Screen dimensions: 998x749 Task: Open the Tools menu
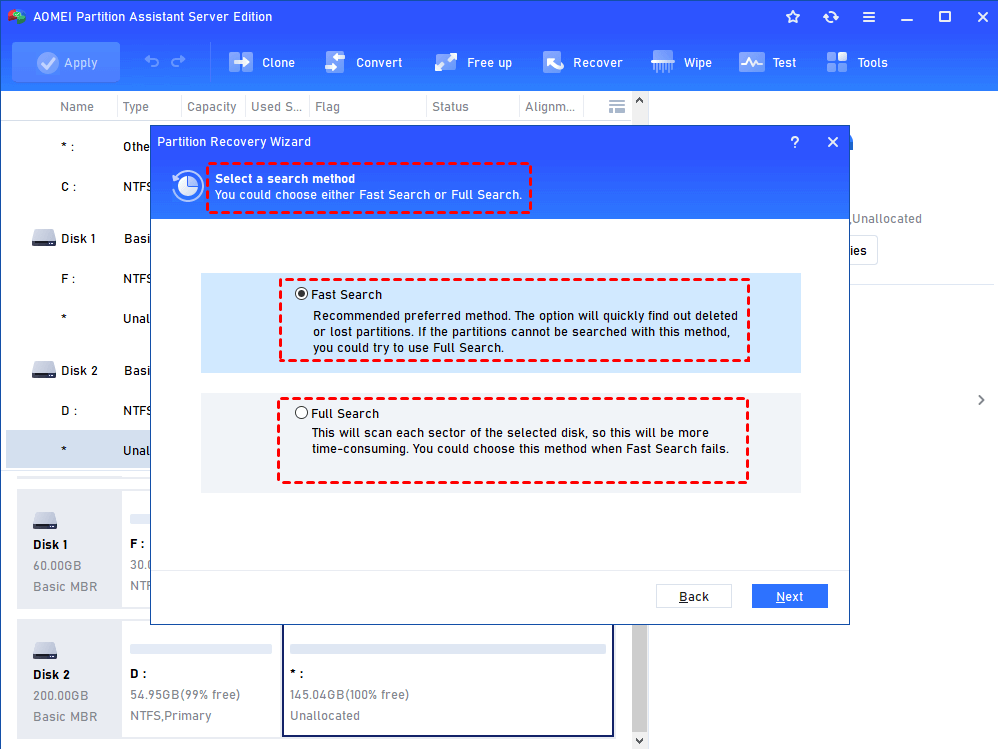[x=857, y=62]
